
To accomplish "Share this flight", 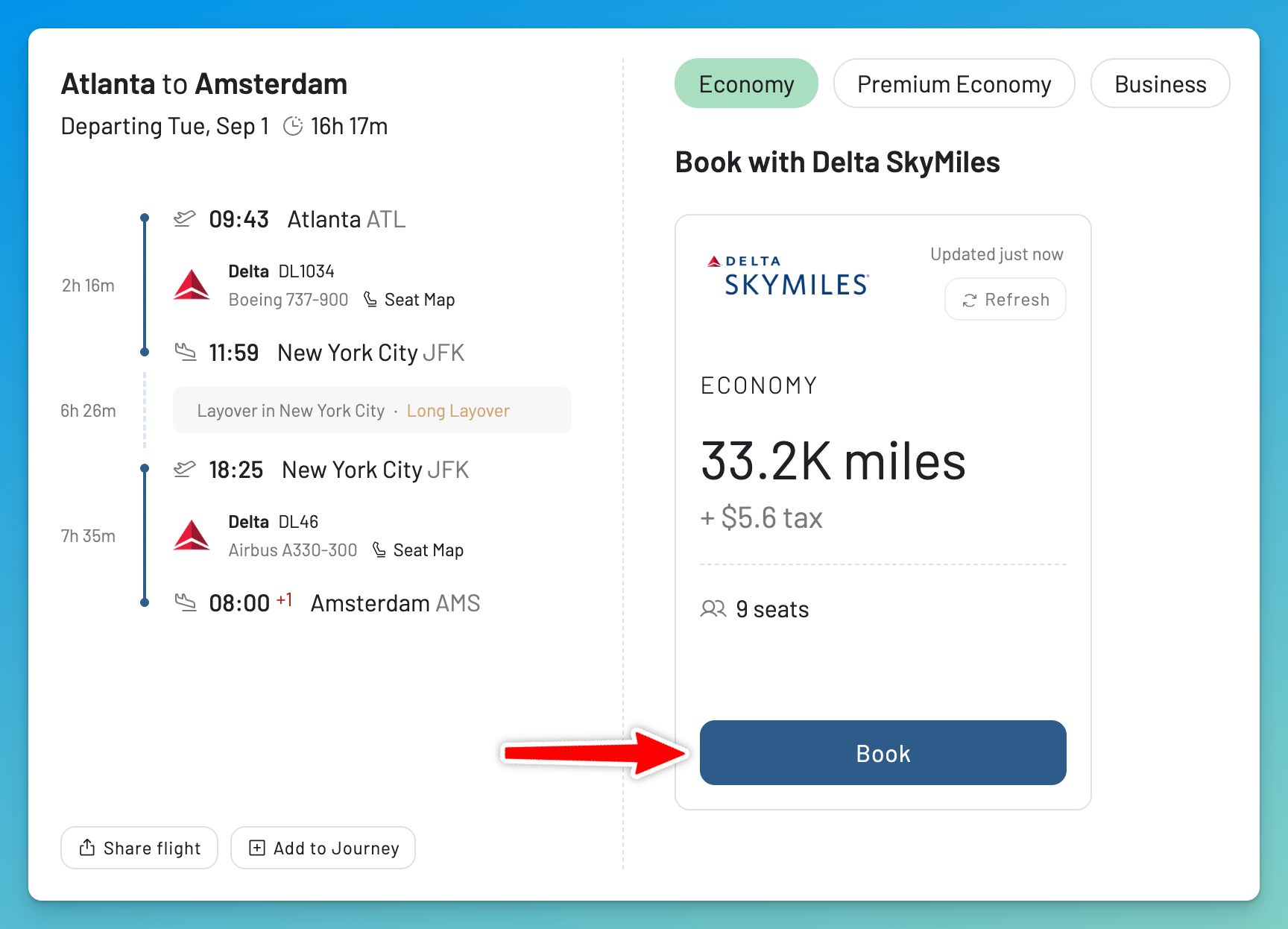I will pyautogui.click(x=139, y=848).
